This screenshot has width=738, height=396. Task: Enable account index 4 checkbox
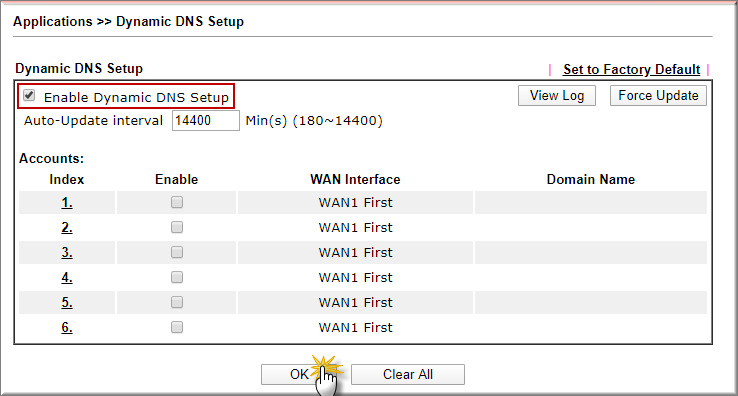click(x=177, y=277)
